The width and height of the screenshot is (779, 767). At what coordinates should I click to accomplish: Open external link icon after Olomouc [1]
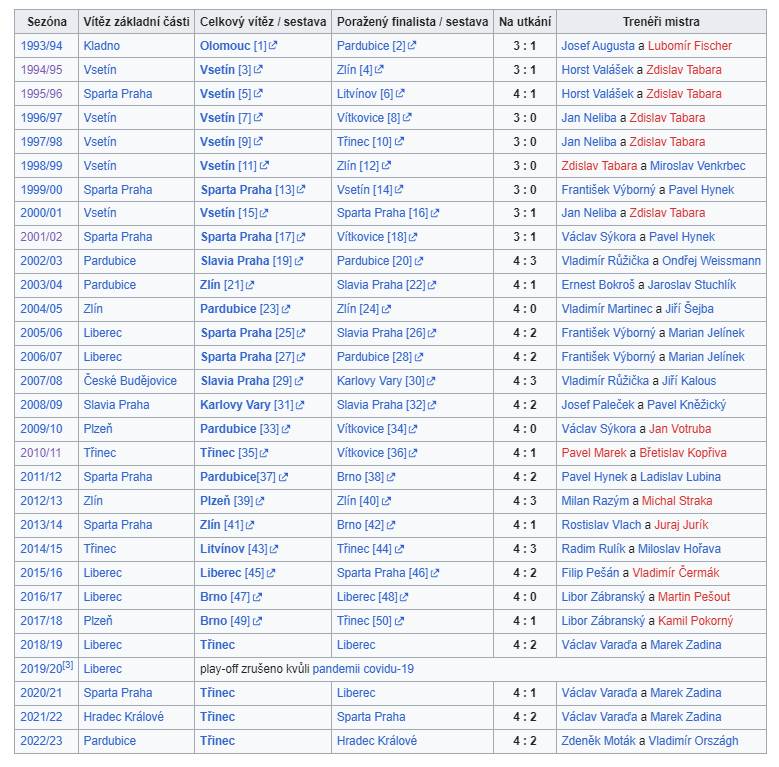273,46
